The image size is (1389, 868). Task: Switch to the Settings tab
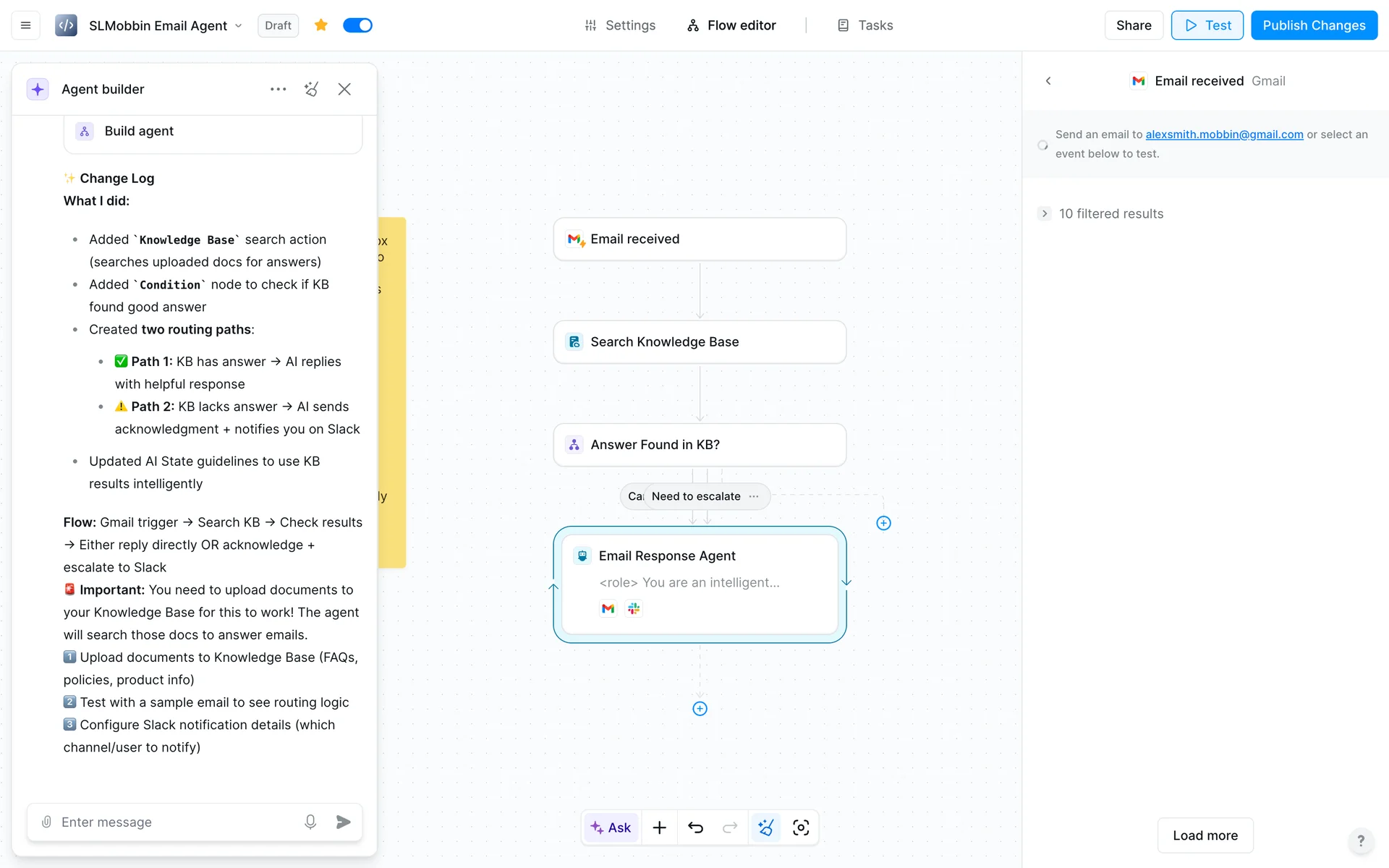(x=620, y=25)
